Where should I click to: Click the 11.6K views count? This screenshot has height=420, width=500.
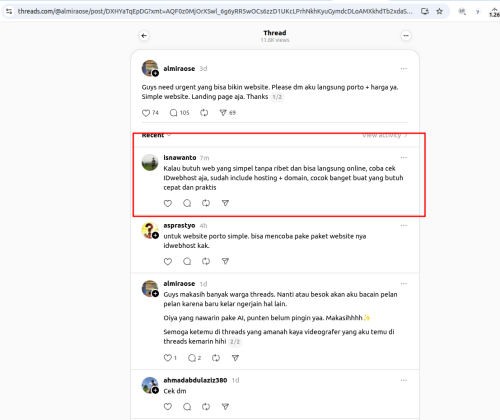click(275, 40)
